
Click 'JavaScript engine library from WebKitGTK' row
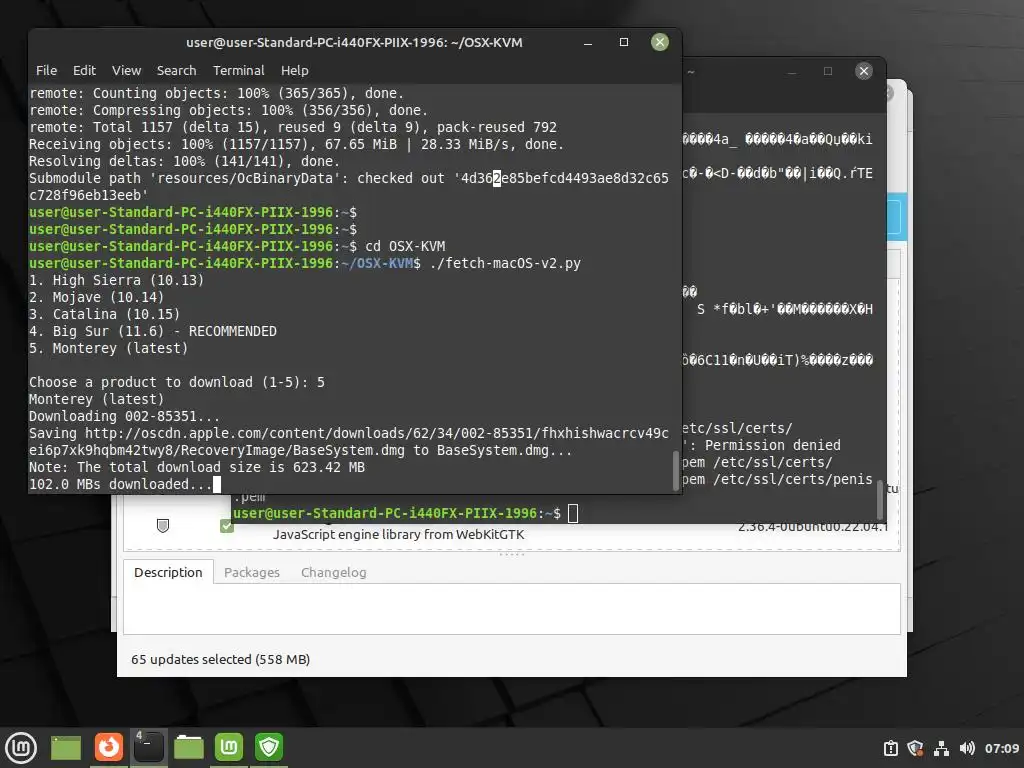pyautogui.click(x=398, y=534)
